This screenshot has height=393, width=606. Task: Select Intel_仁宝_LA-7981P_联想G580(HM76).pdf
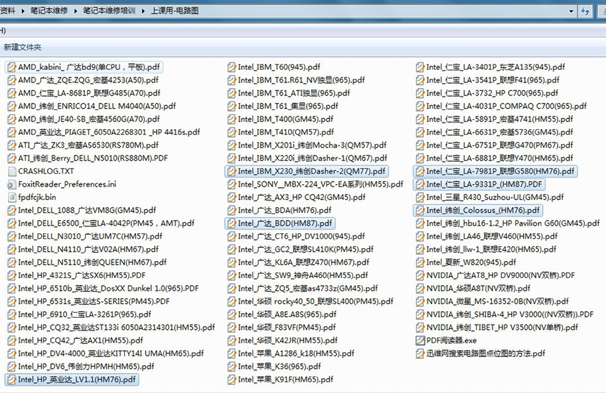[500, 171]
